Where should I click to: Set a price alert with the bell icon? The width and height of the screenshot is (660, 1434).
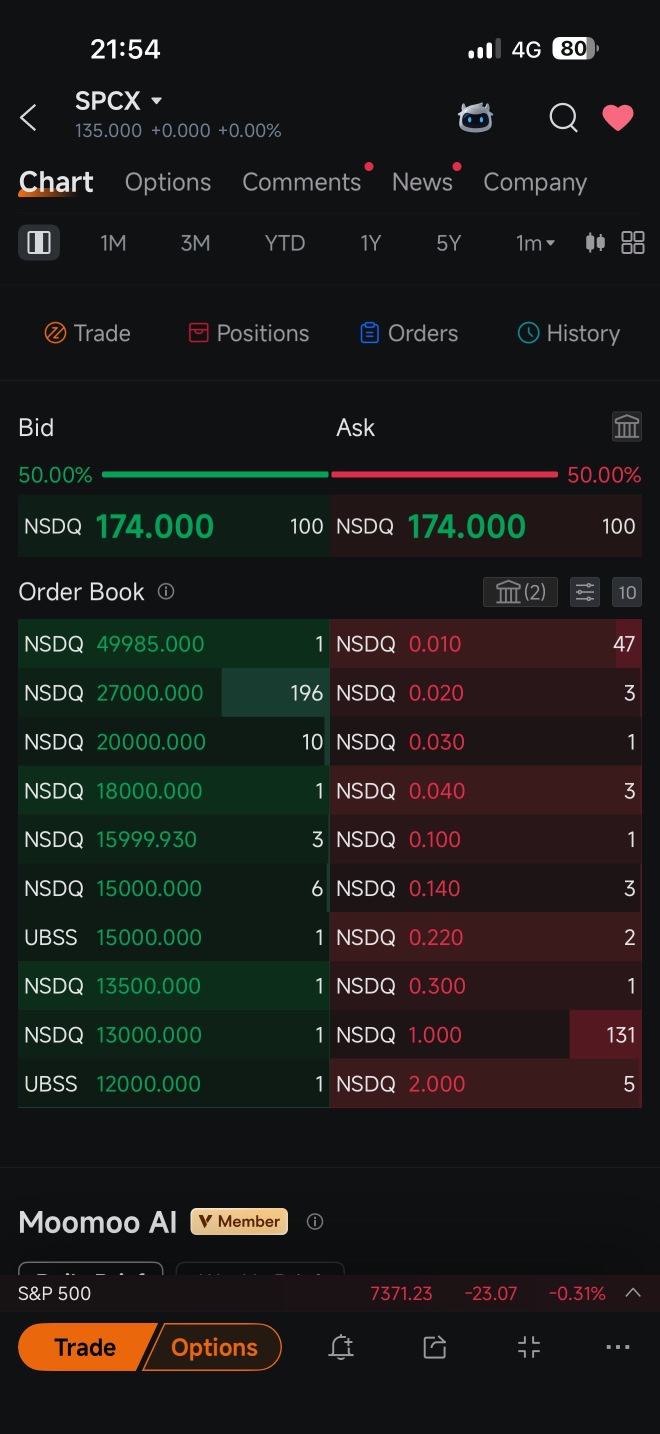tap(341, 1347)
